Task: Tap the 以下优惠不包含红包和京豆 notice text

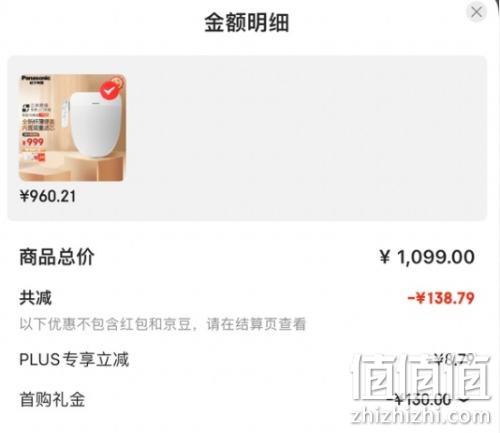Action: tap(163, 324)
